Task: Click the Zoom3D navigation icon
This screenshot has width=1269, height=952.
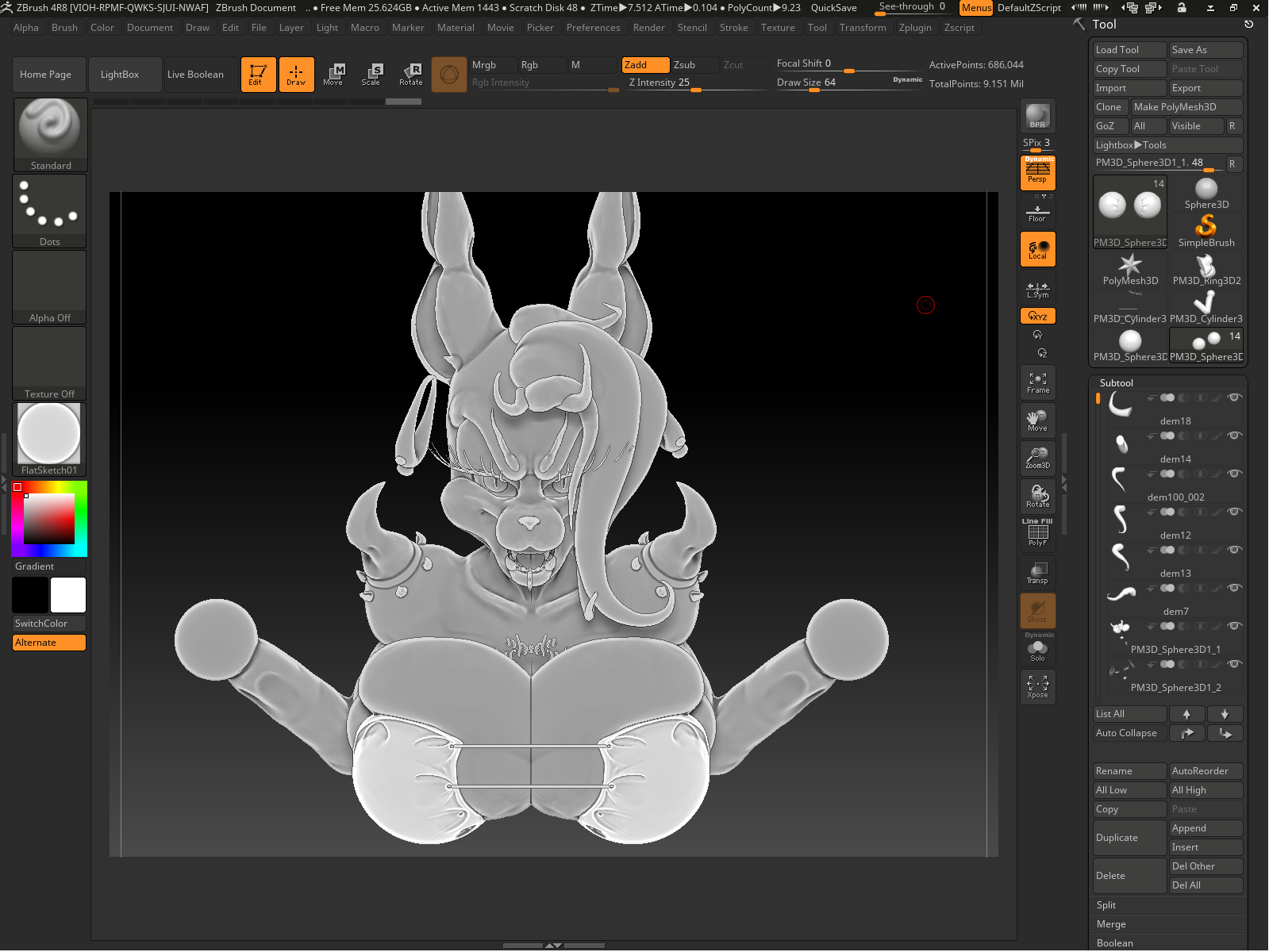Action: [x=1037, y=458]
